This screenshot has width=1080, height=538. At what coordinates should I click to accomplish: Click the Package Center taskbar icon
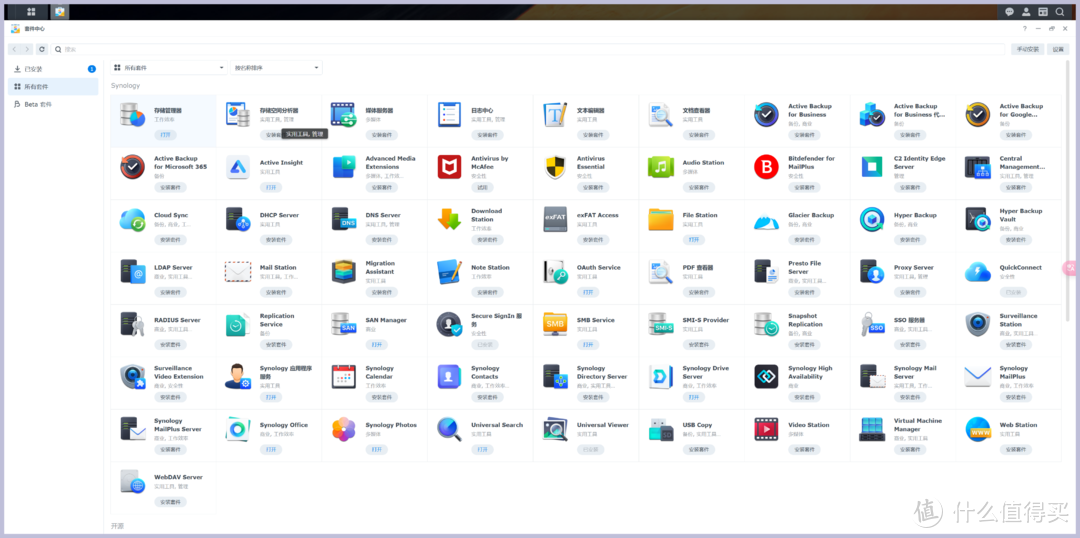(60, 12)
